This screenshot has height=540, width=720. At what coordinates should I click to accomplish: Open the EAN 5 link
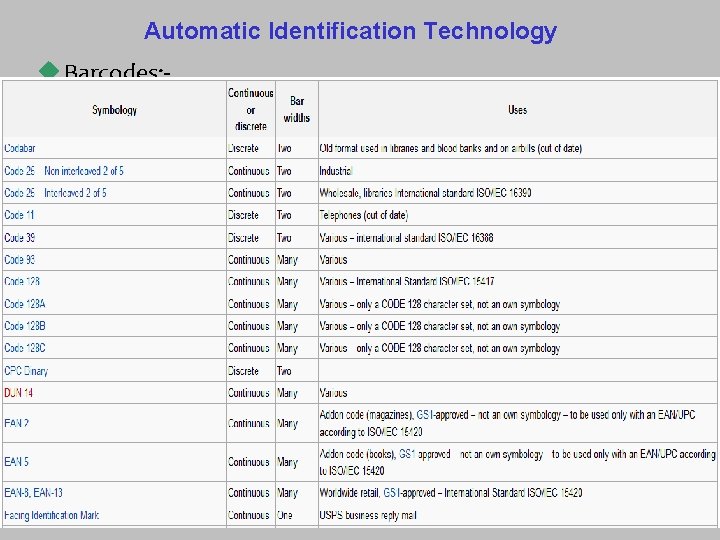(17, 461)
